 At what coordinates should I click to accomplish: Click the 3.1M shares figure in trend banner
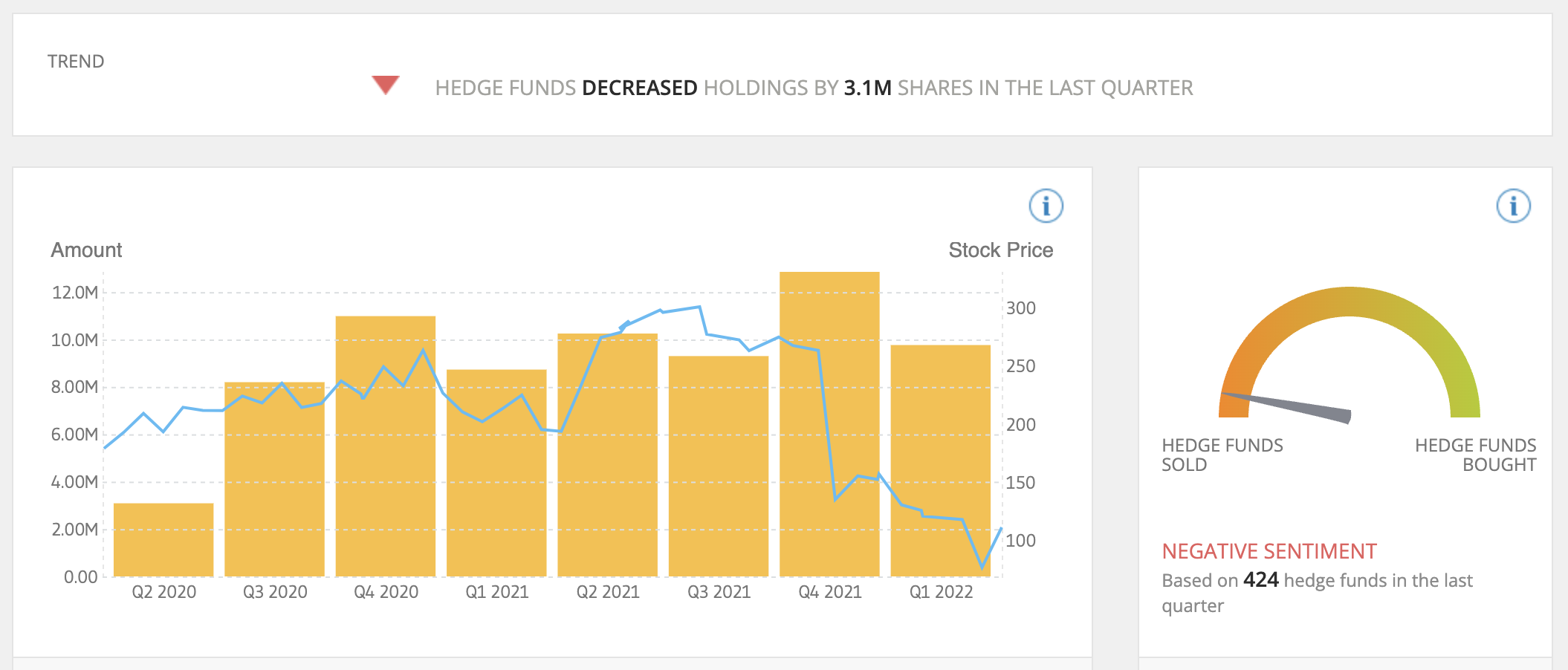coord(867,88)
